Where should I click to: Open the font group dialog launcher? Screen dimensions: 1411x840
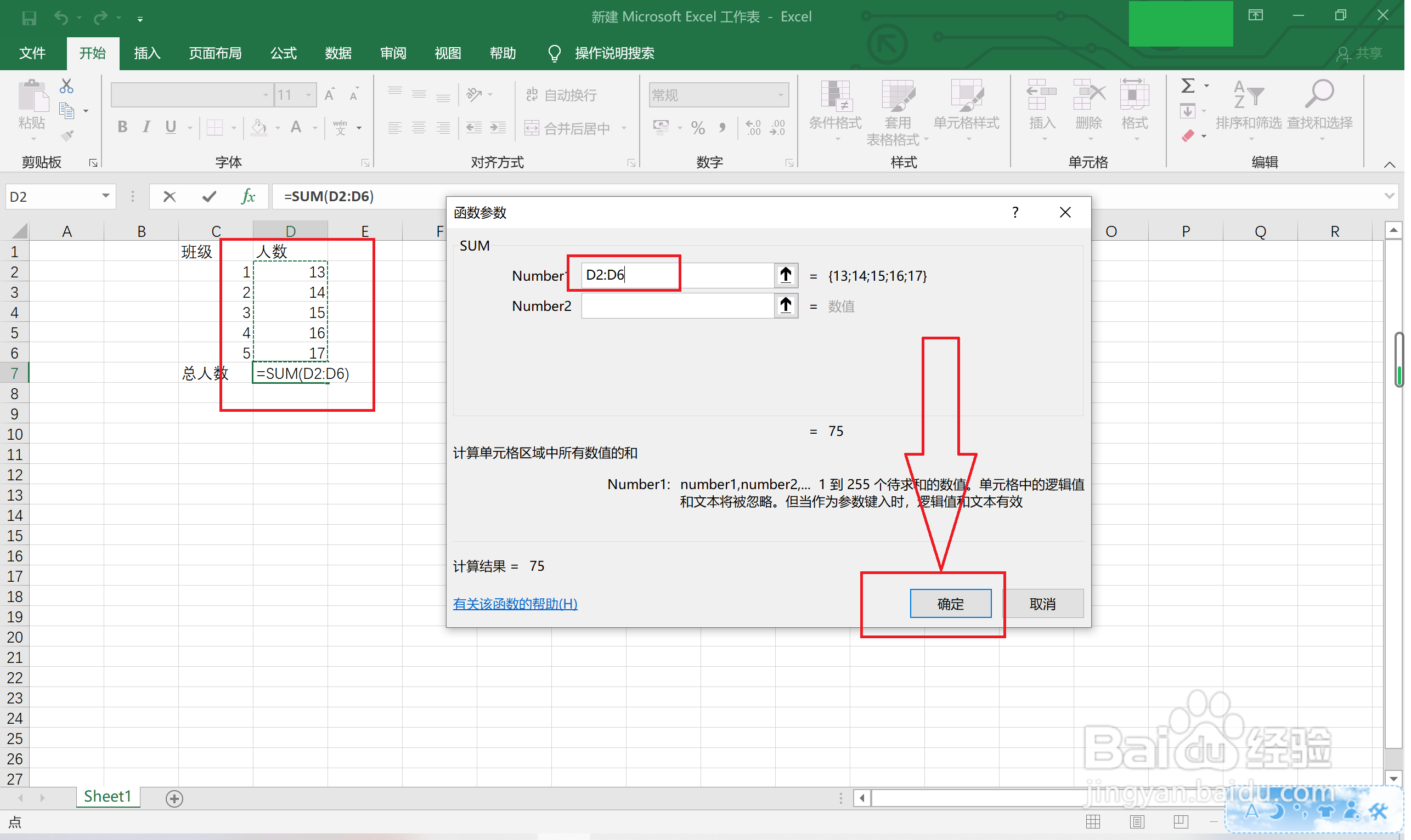pyautogui.click(x=367, y=163)
